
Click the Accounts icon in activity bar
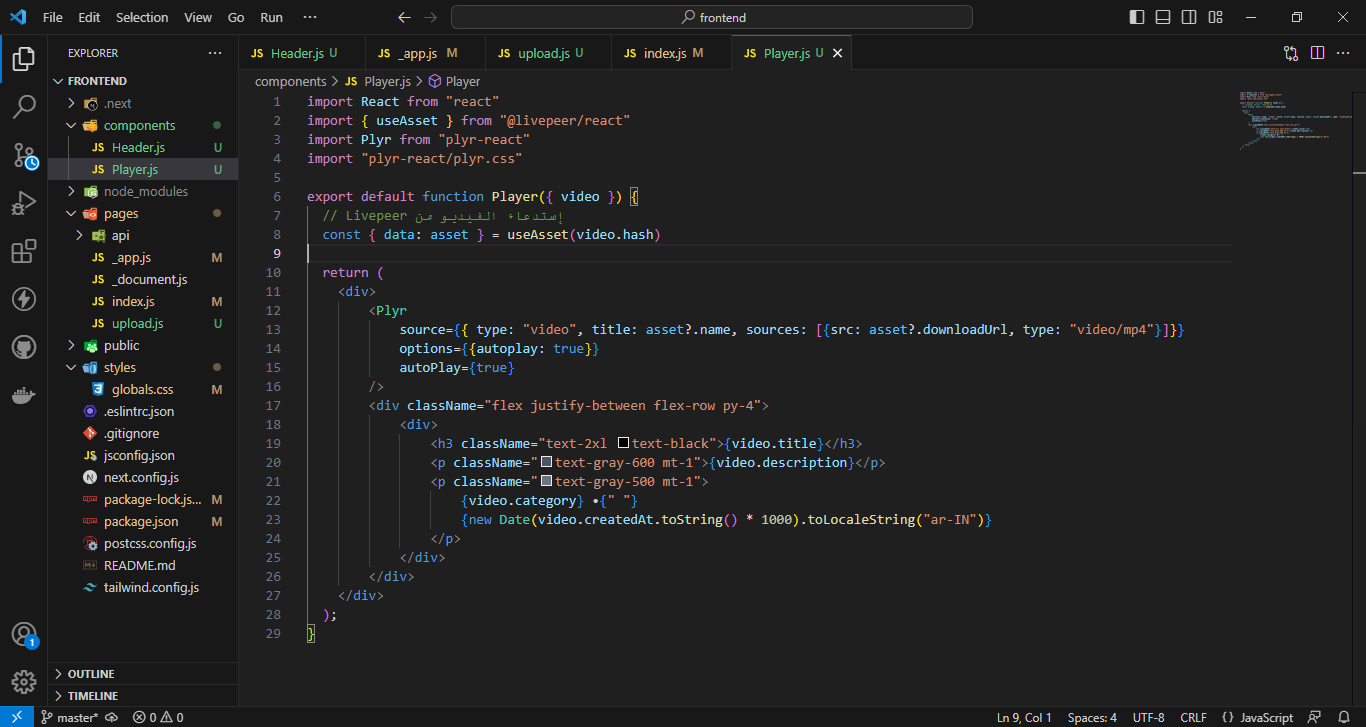pyautogui.click(x=24, y=634)
